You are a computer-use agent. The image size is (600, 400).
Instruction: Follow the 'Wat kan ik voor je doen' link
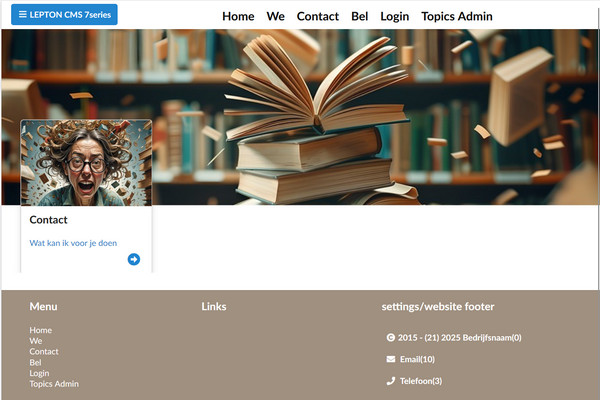pyautogui.click(x=73, y=243)
